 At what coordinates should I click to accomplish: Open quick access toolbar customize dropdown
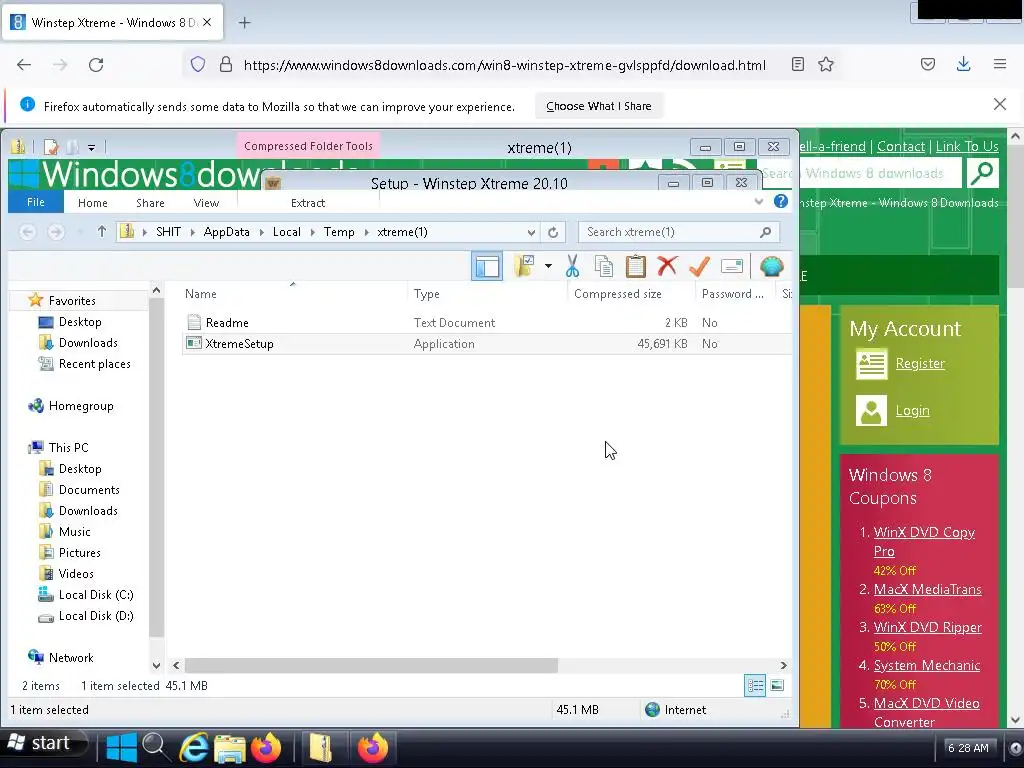click(91, 148)
